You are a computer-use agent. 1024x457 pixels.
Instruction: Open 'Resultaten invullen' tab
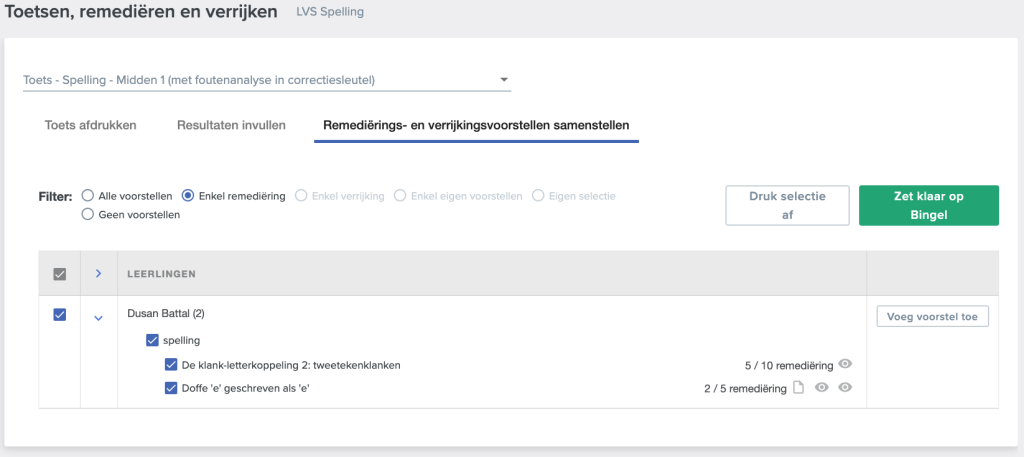[231, 125]
